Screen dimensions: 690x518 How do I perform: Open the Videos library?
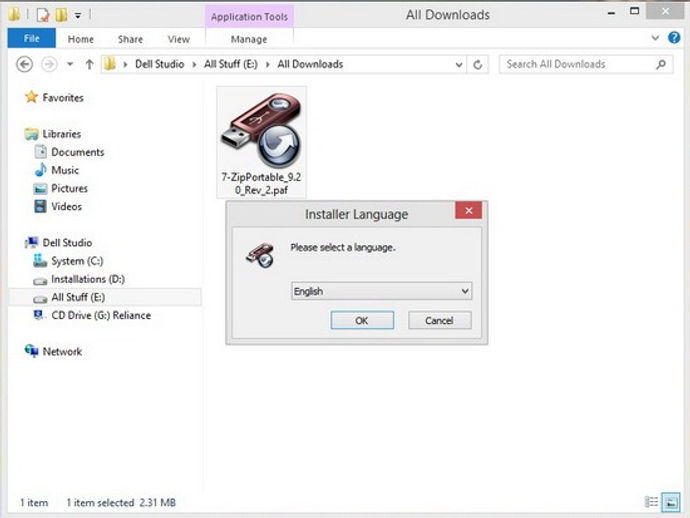pyautogui.click(x=66, y=206)
